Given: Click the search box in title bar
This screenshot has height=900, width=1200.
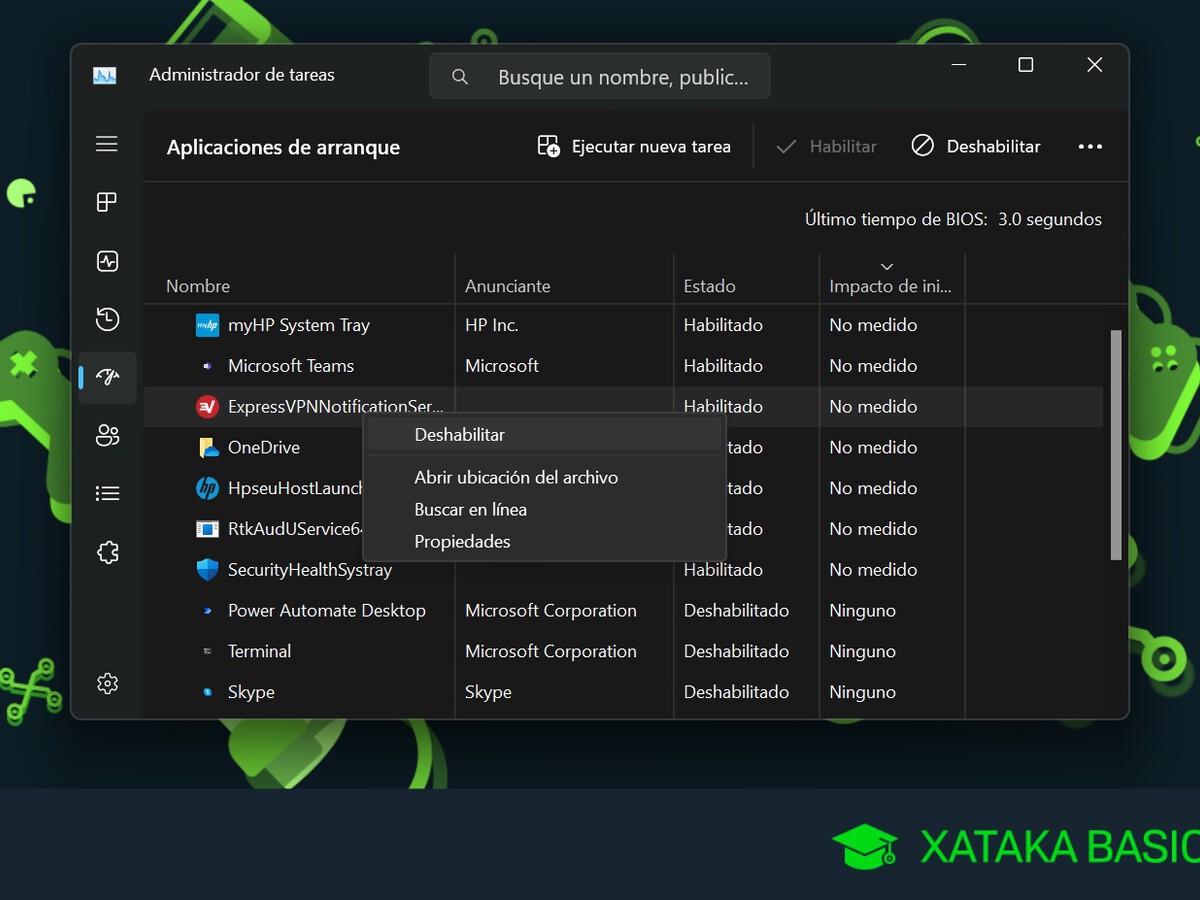Looking at the screenshot, I should click(600, 77).
